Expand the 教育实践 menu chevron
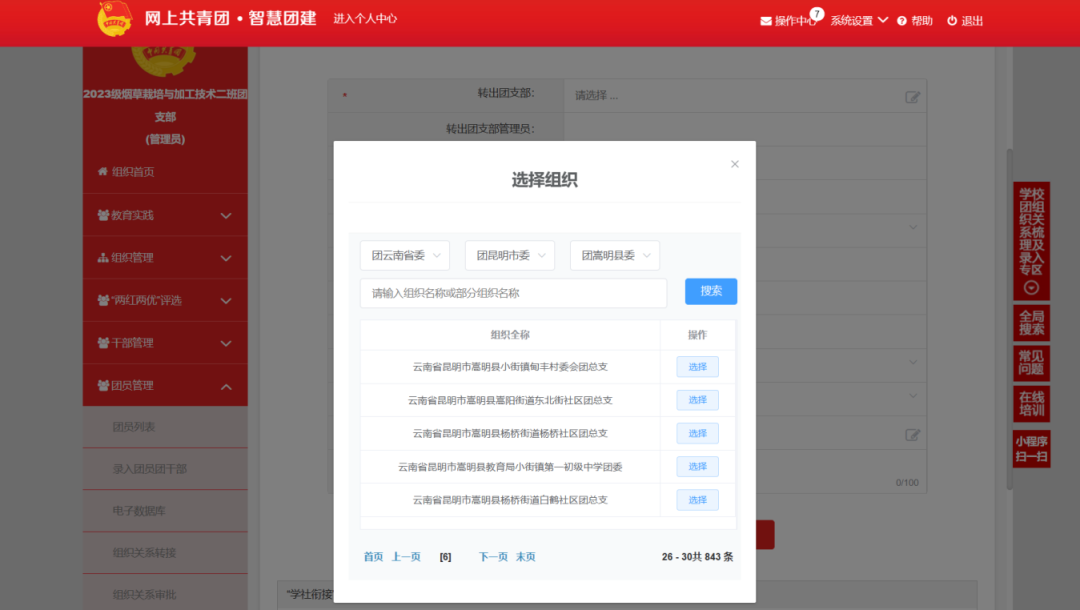 coord(226,216)
